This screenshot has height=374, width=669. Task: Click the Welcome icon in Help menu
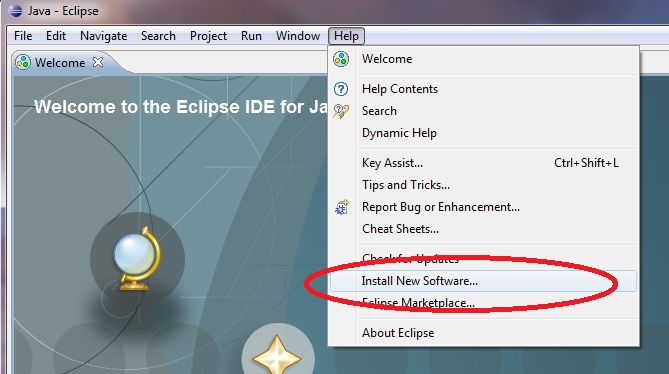[x=341, y=59]
